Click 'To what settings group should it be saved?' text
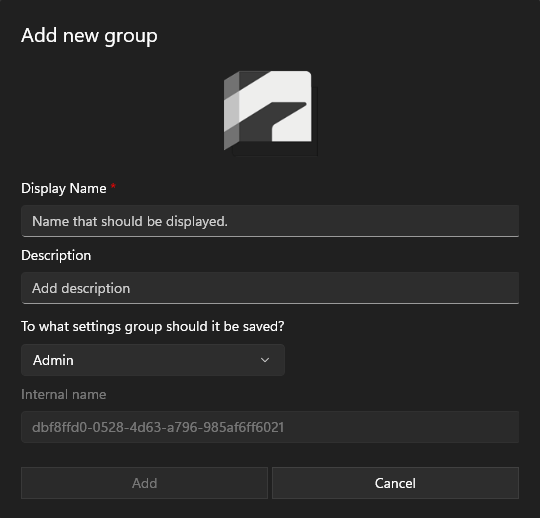Viewport: 540px width, 518px height. [153, 327]
